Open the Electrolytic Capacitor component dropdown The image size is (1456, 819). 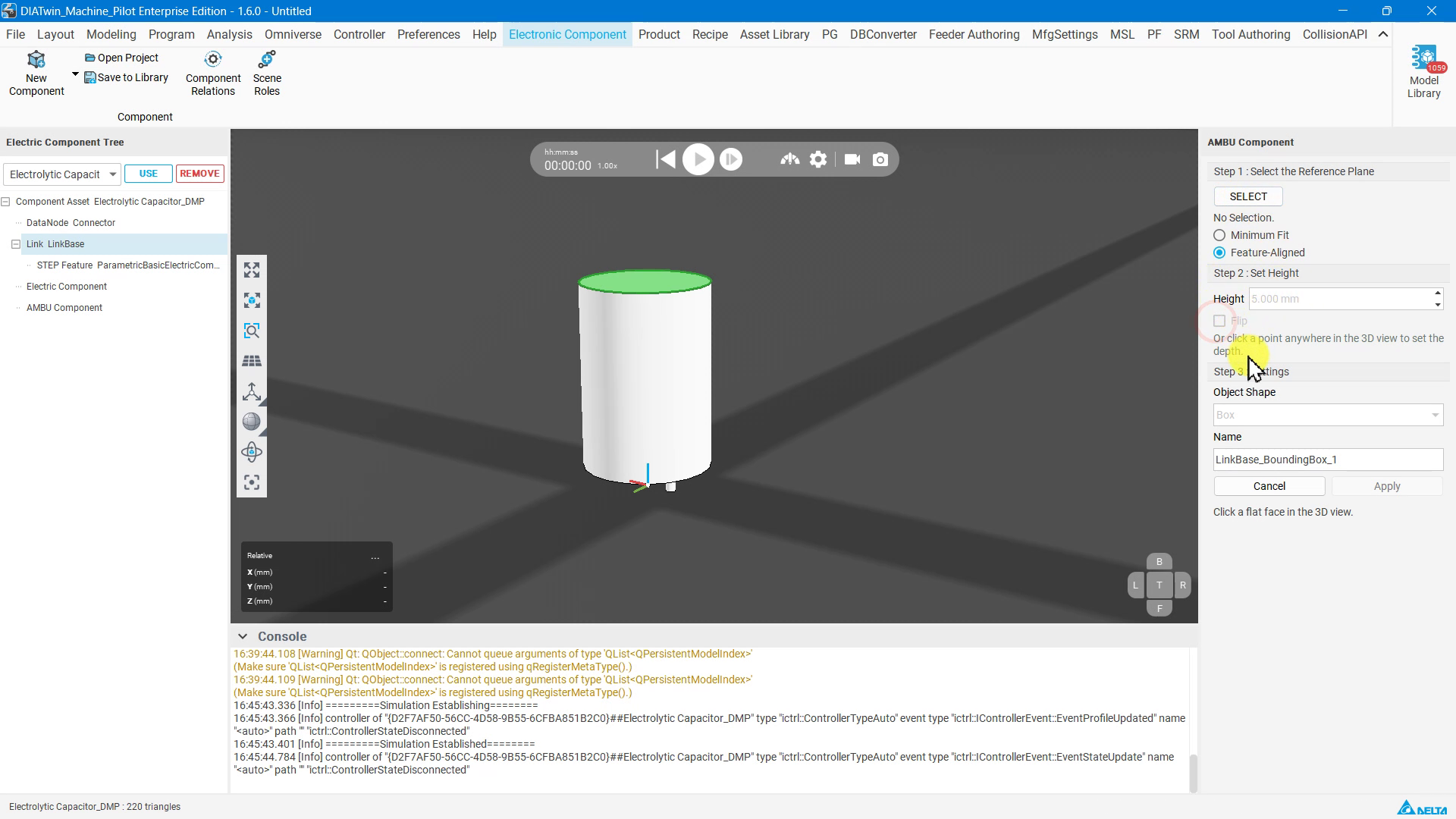tap(62, 174)
